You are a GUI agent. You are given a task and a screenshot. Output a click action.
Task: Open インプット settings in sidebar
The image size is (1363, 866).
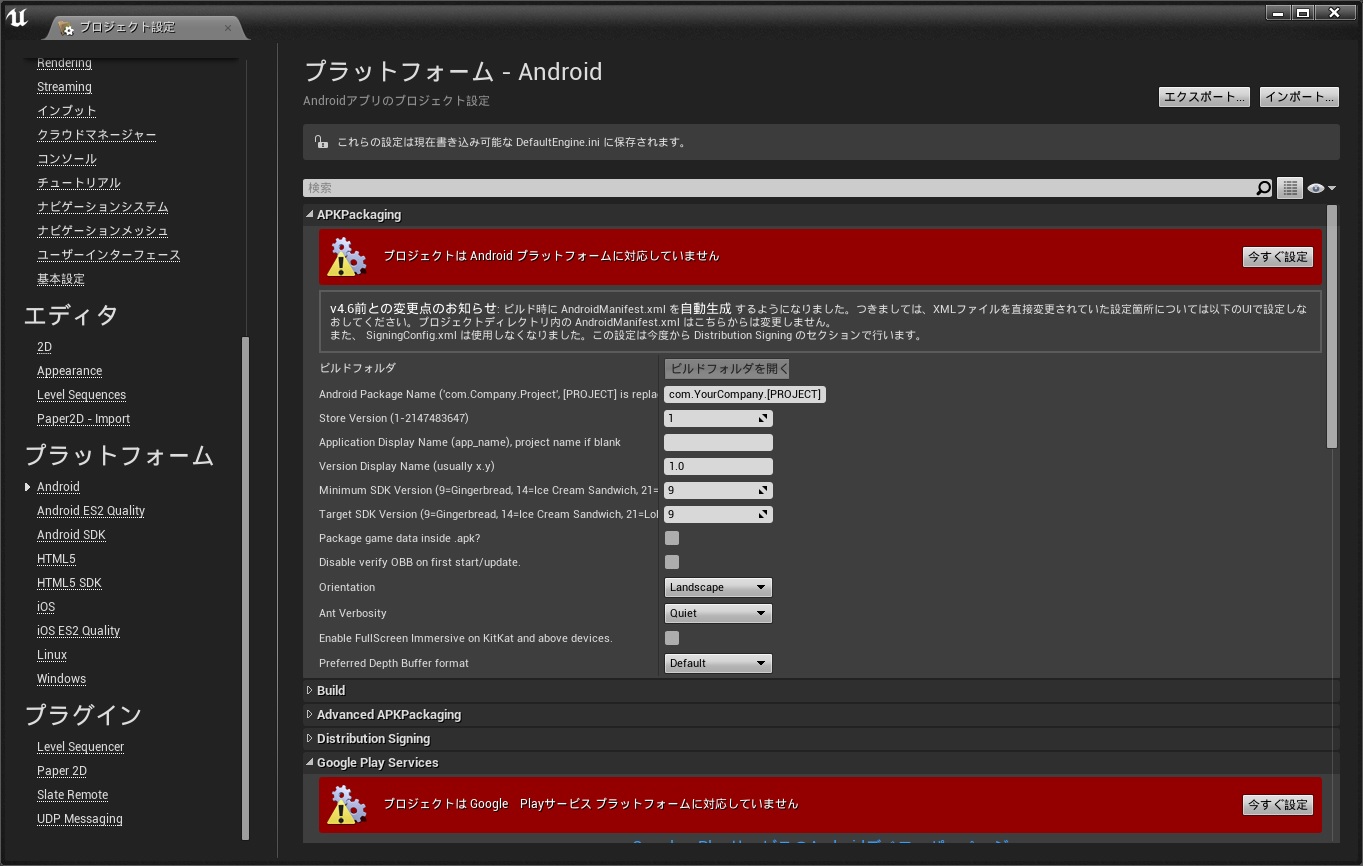pos(67,111)
